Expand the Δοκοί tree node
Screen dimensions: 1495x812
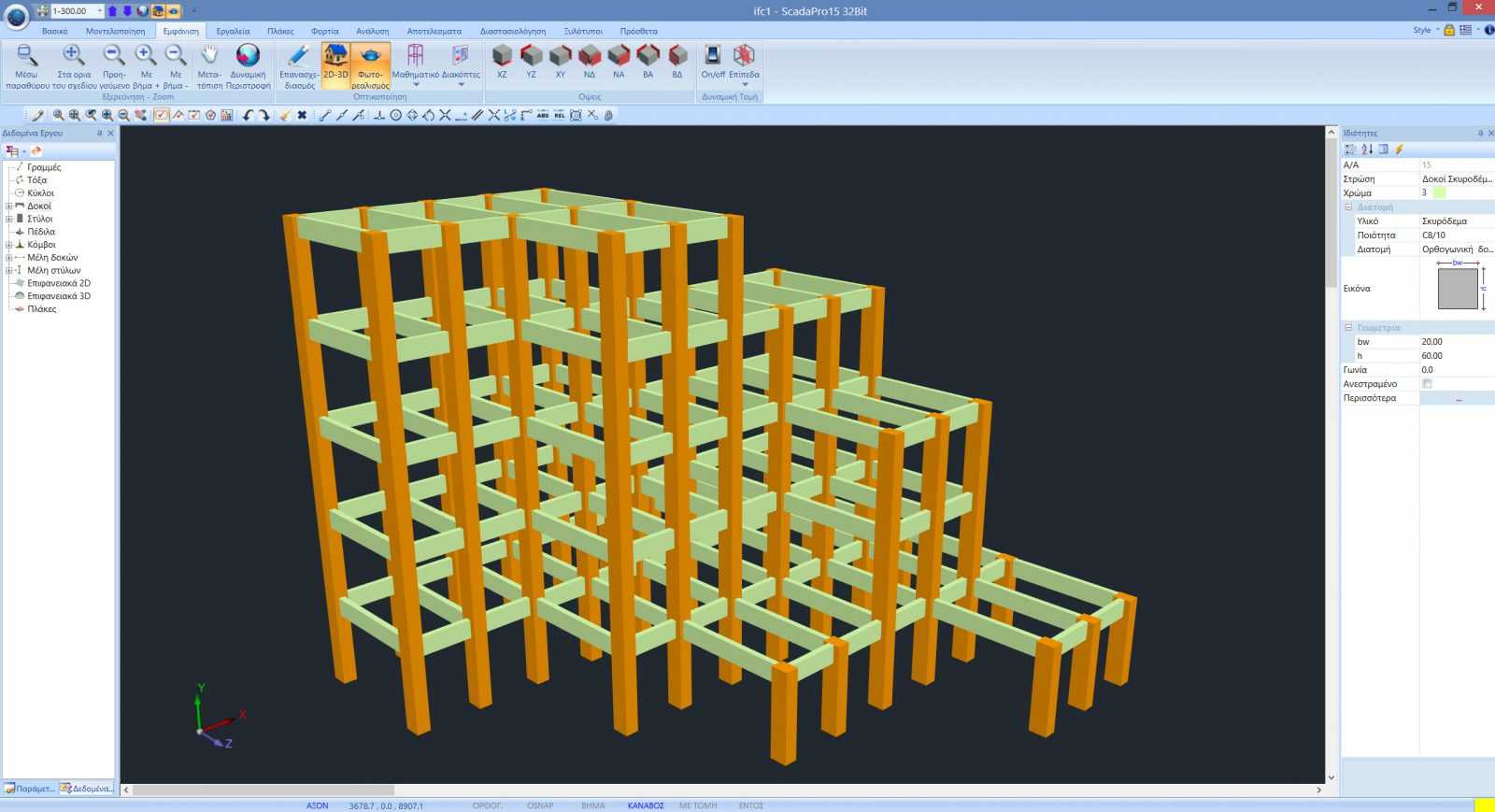click(9, 207)
